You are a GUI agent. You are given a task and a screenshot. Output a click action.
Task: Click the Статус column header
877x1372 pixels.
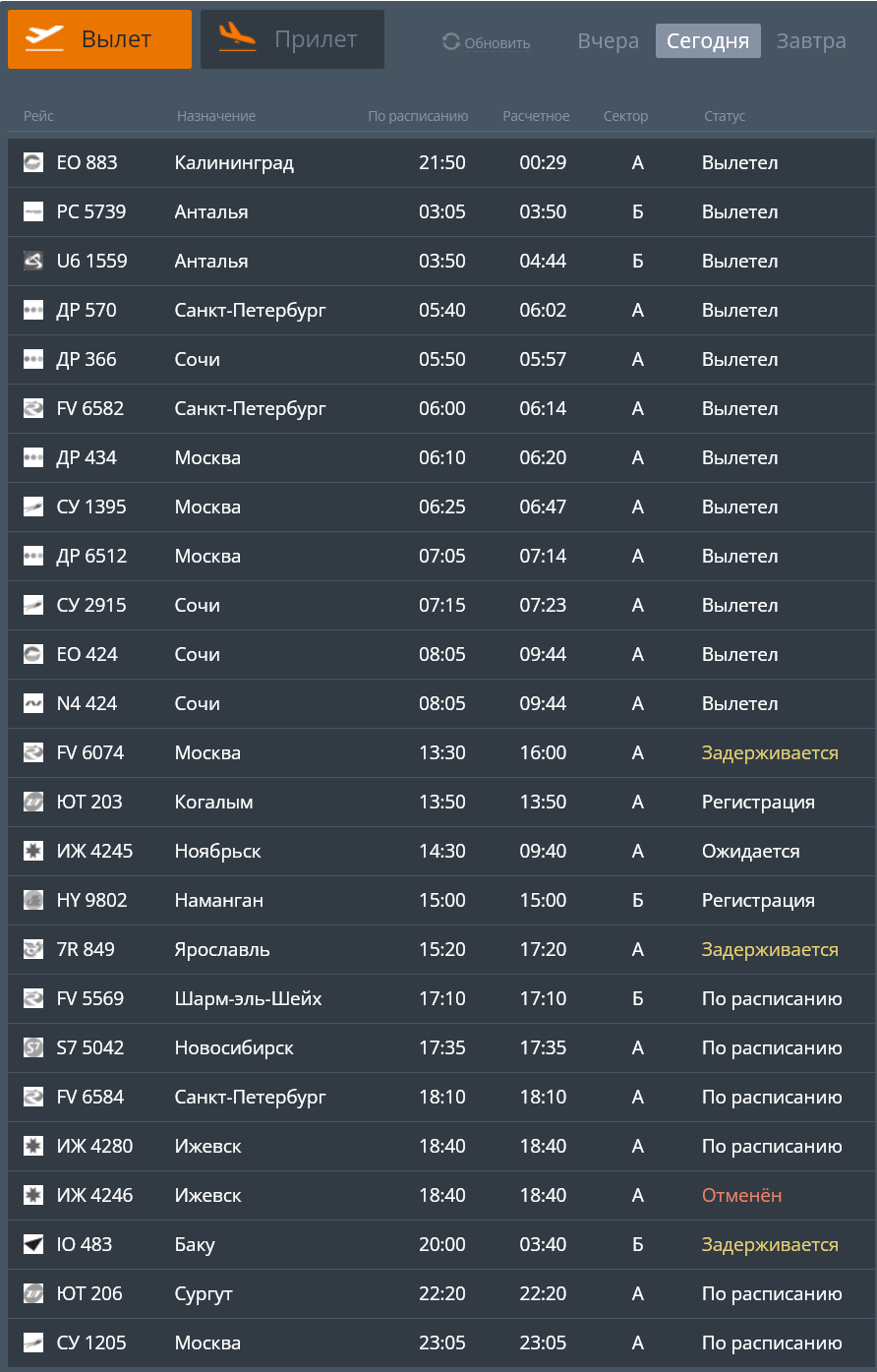click(725, 116)
